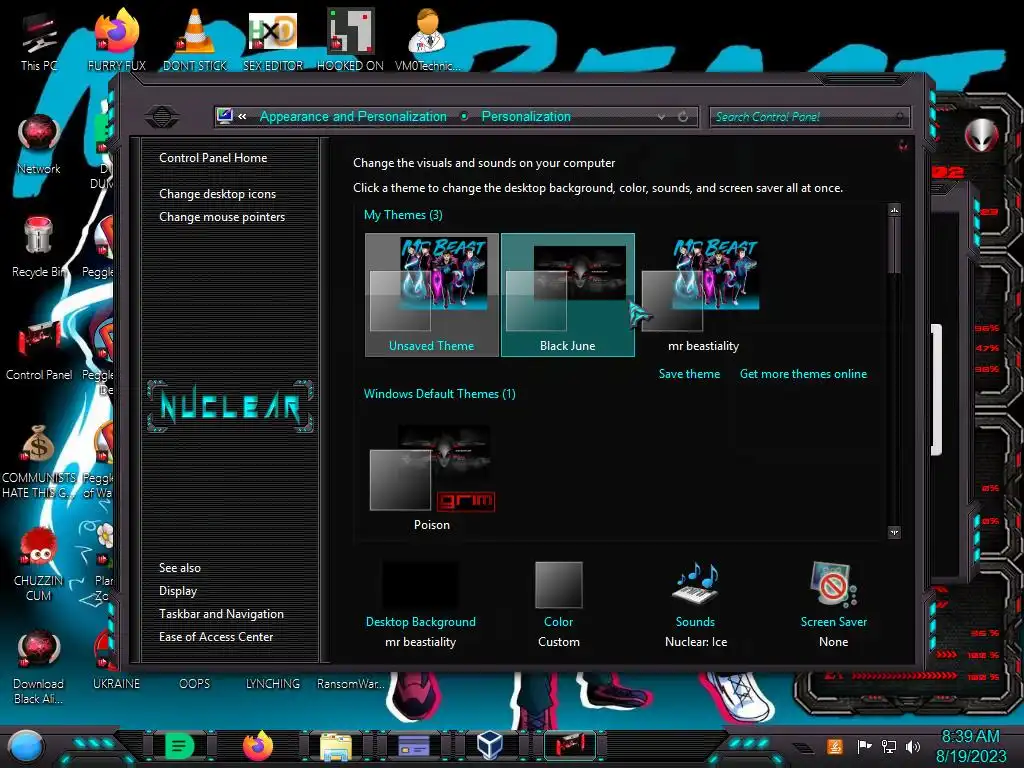
Task: Open the Recycle Bin desktop icon
Action: [x=39, y=247]
